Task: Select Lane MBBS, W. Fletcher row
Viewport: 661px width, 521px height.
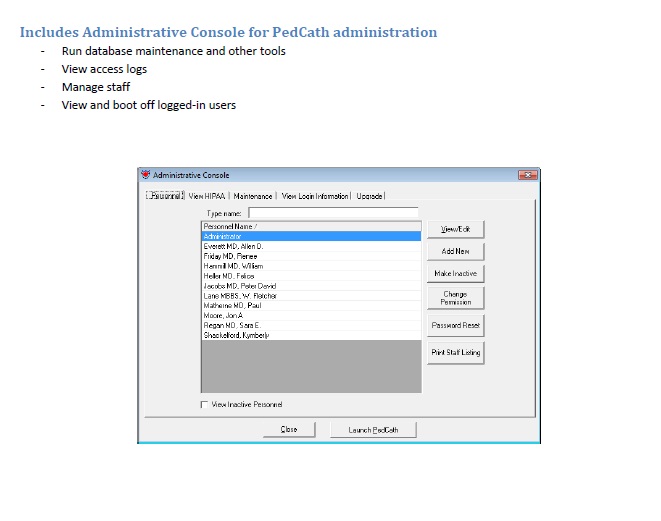Action: [x=312, y=296]
